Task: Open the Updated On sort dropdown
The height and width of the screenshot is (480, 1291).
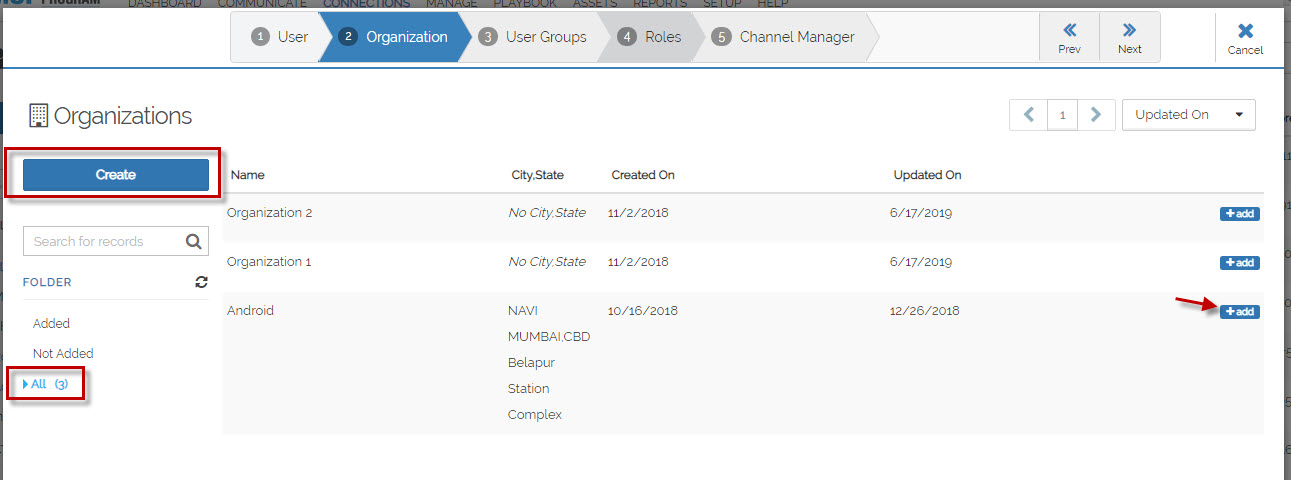Action: (x=1189, y=115)
